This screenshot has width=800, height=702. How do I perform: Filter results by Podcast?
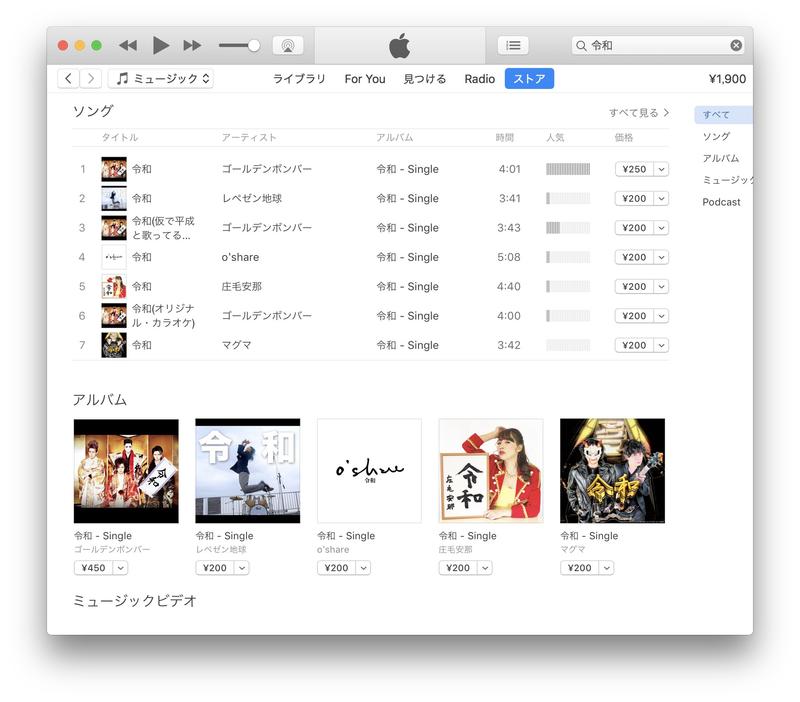(x=721, y=202)
